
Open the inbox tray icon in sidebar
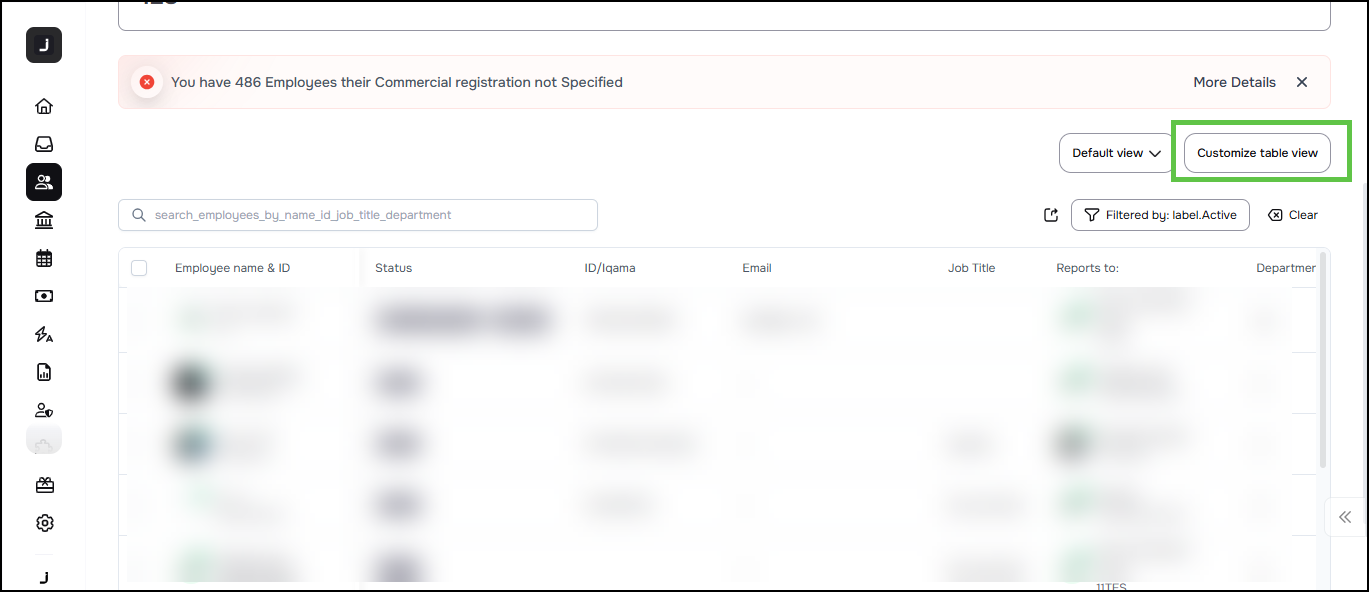(44, 144)
